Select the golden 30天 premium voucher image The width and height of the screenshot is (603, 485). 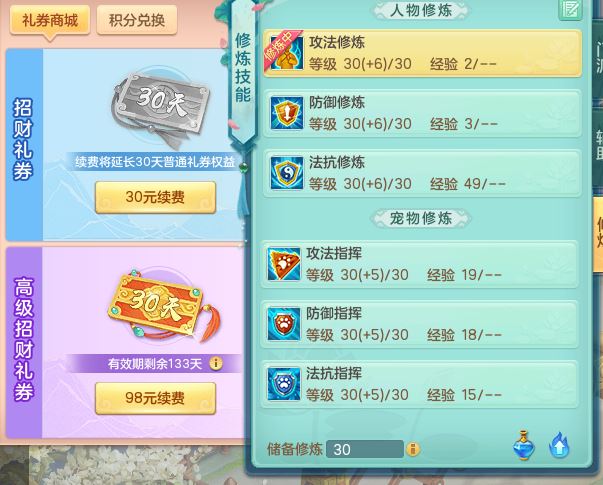165,306
